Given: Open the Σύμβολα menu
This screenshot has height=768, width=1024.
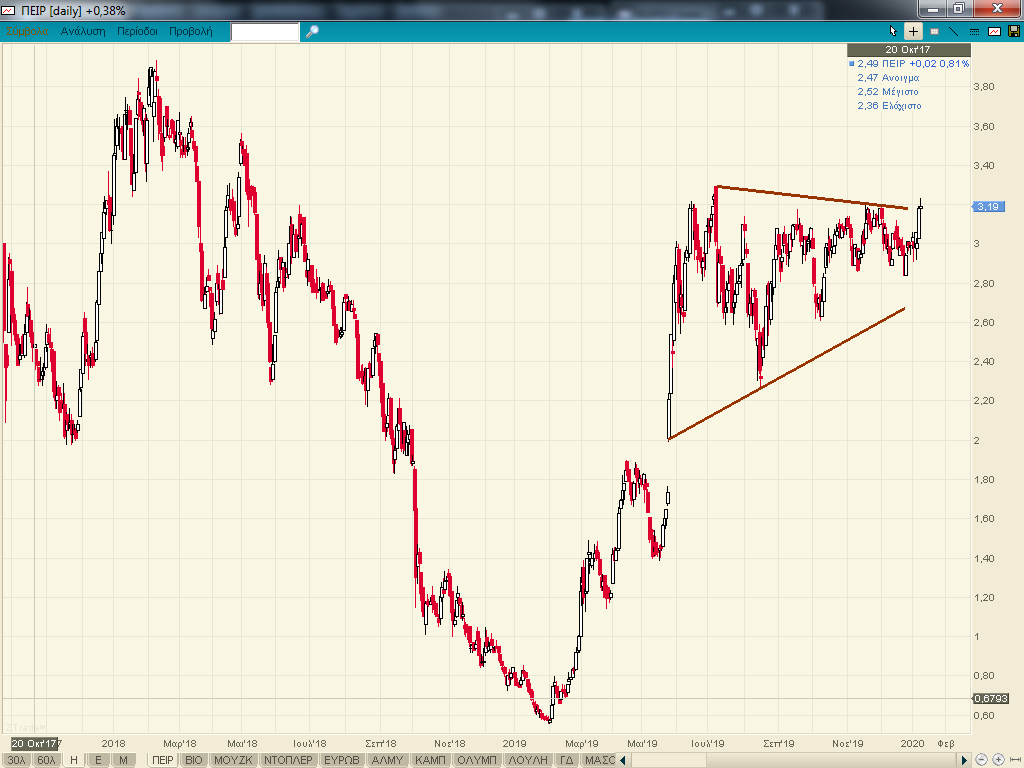Looking at the screenshot, I should click(x=28, y=31).
